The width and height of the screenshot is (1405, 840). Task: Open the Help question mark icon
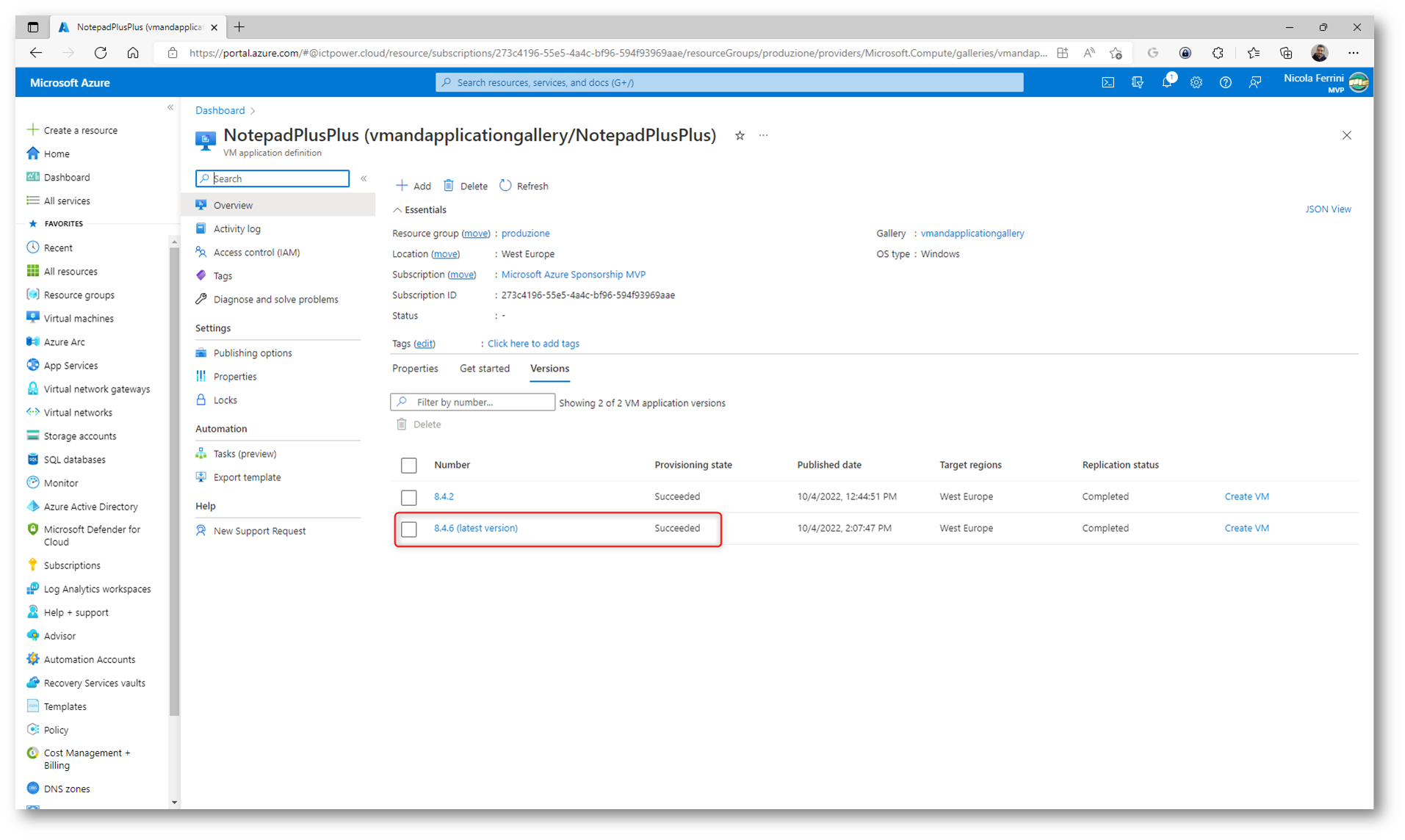1225,83
